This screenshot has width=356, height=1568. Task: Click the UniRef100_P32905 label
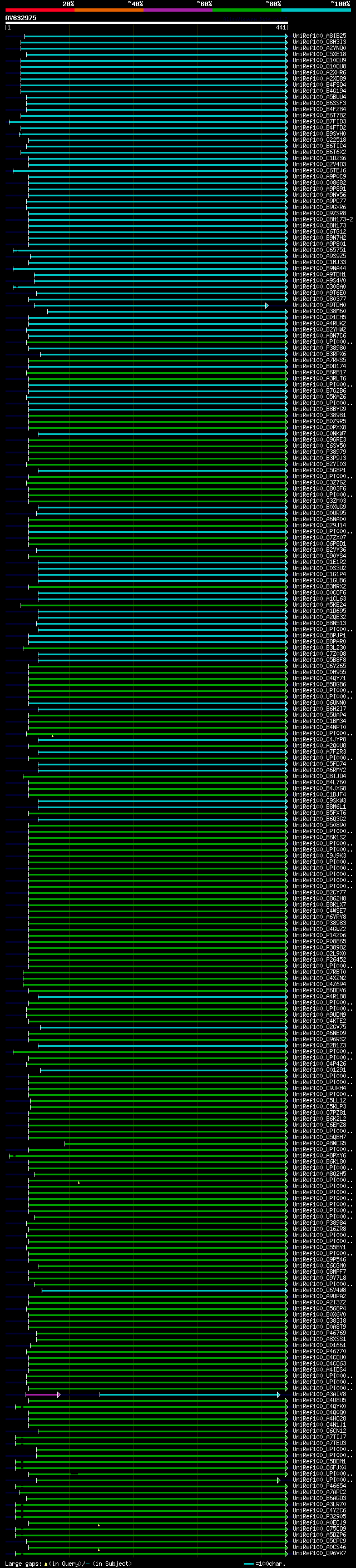tap(319, 1517)
